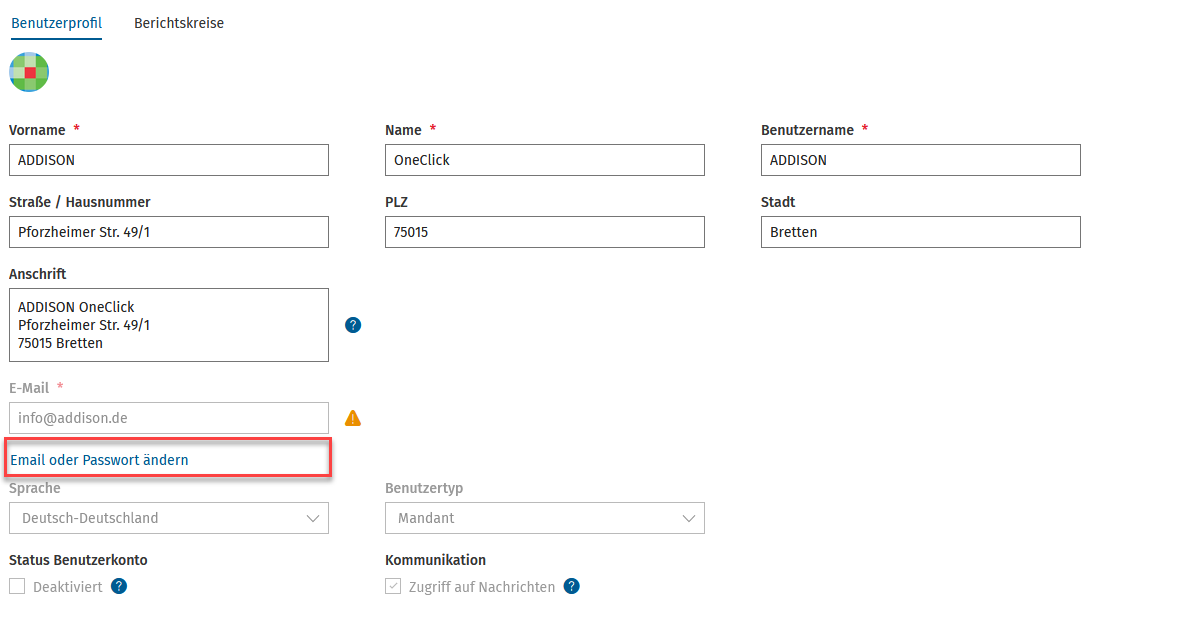Select the Benutzerprofil tab

coord(56,24)
